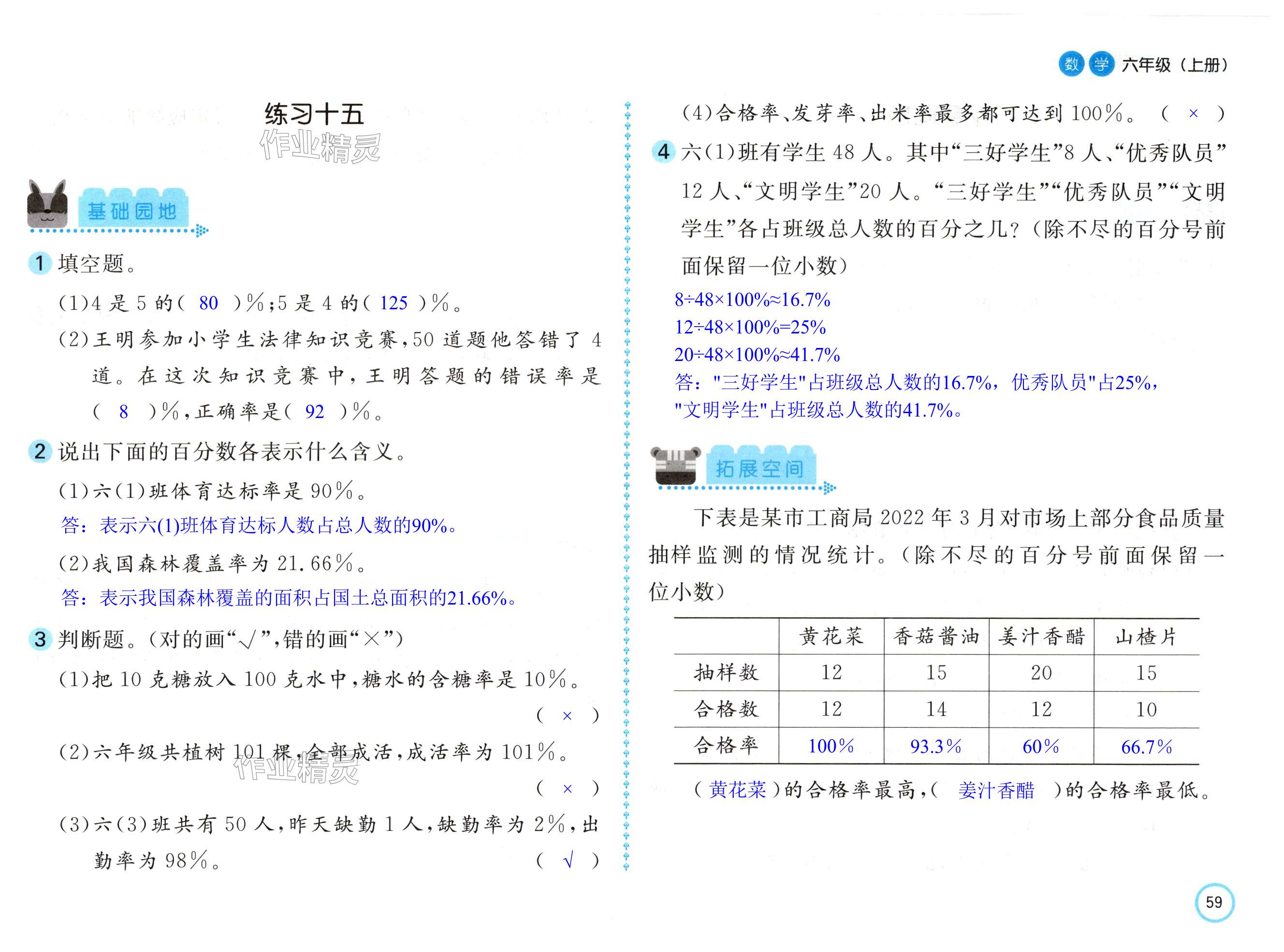1284x952 pixels.
Task: Click question number 2 circle badge
Action: coord(40,451)
